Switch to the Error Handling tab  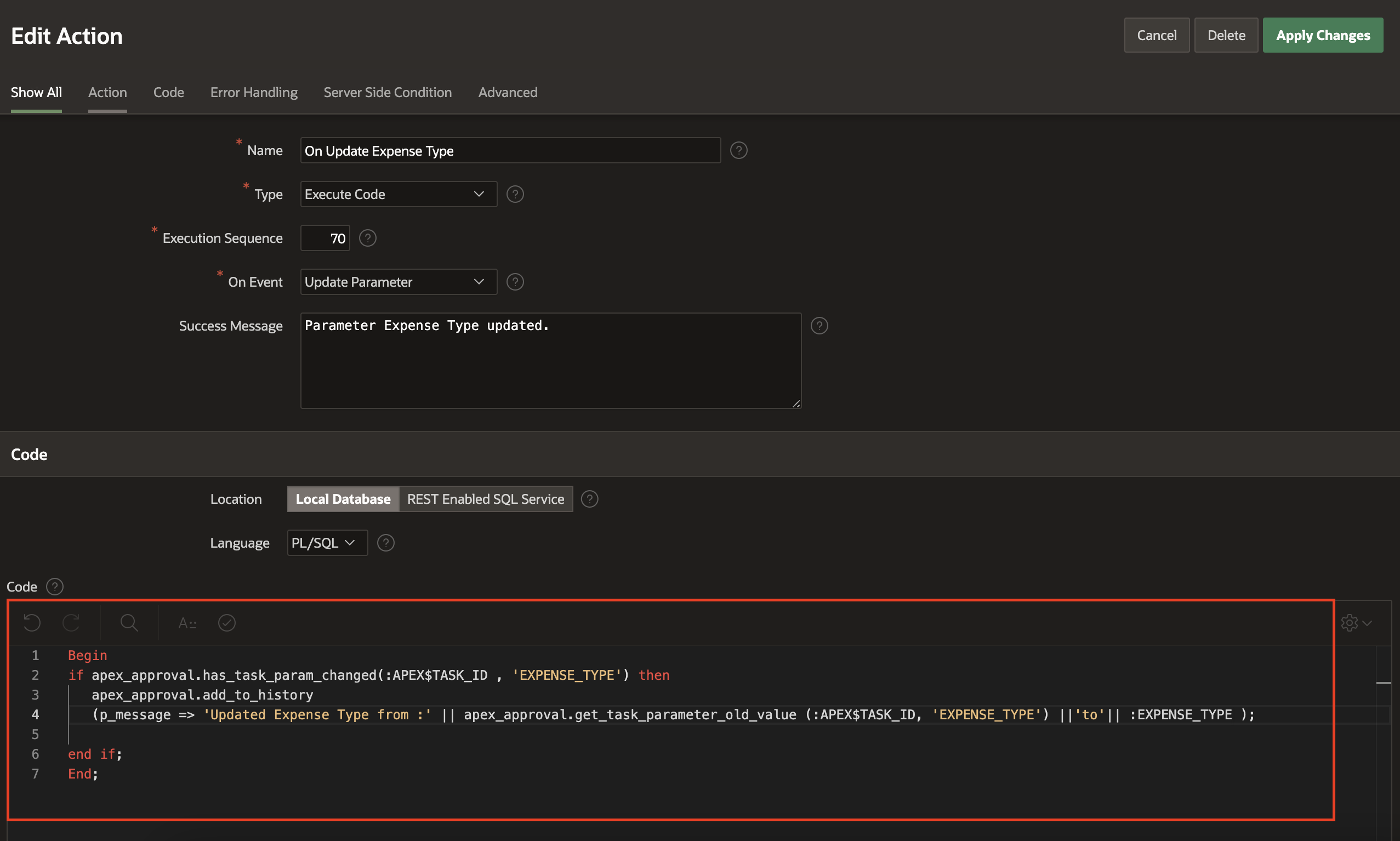pos(253,92)
